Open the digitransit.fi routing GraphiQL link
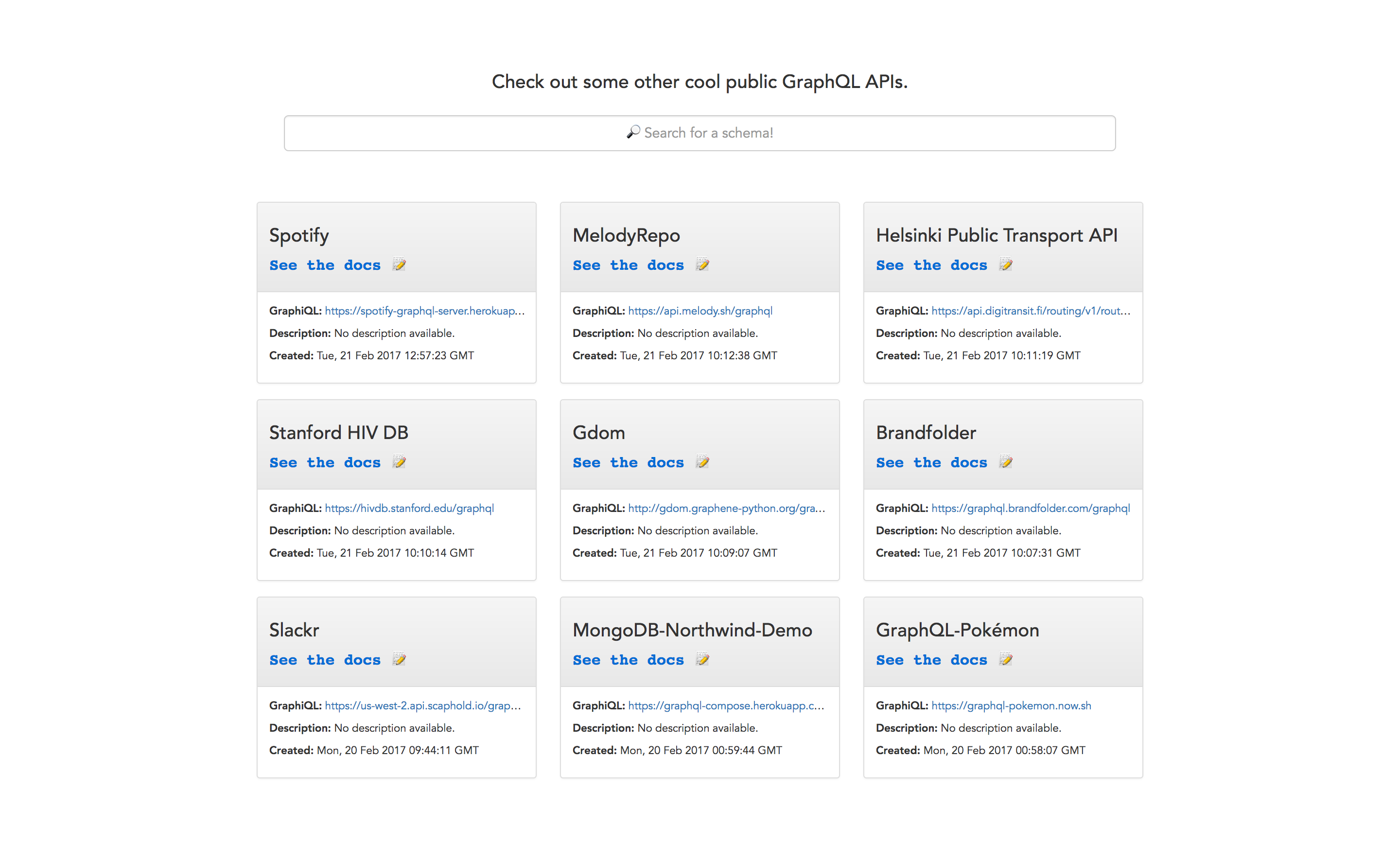Image resolution: width=1400 pixels, height=863 pixels. point(1031,311)
